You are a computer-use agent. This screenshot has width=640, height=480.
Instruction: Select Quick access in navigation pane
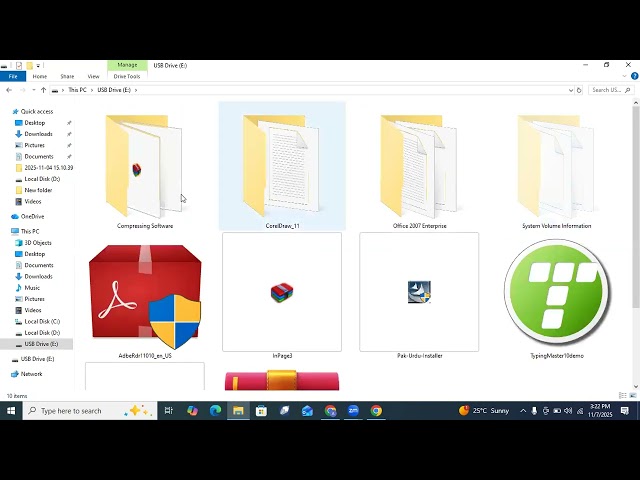37,111
